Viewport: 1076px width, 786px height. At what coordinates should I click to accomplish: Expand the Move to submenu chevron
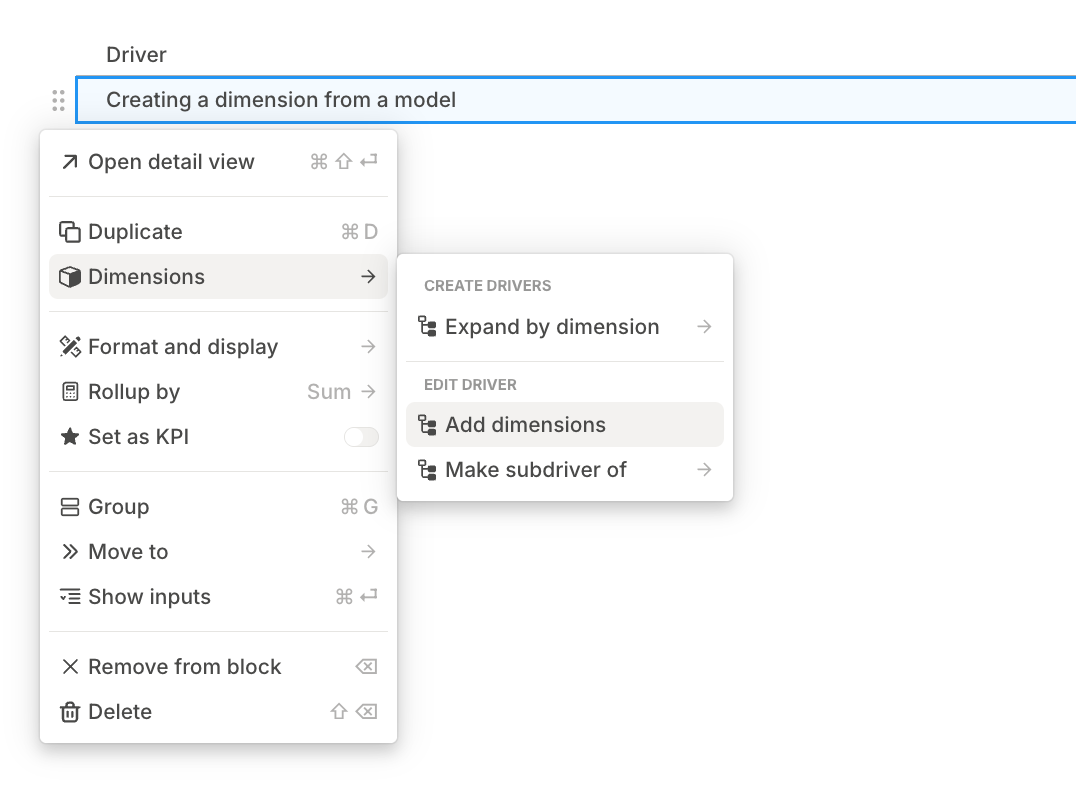click(369, 551)
